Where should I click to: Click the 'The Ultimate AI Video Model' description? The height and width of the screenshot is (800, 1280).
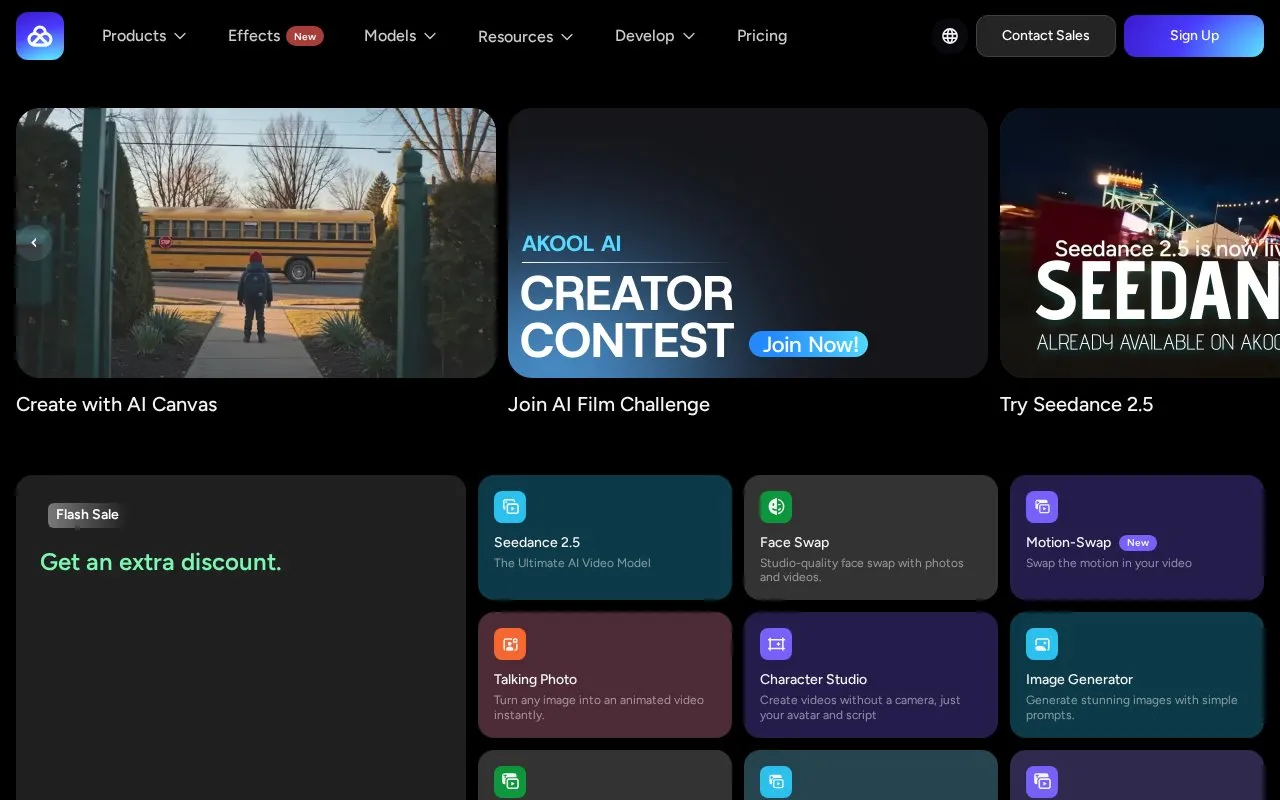click(572, 563)
